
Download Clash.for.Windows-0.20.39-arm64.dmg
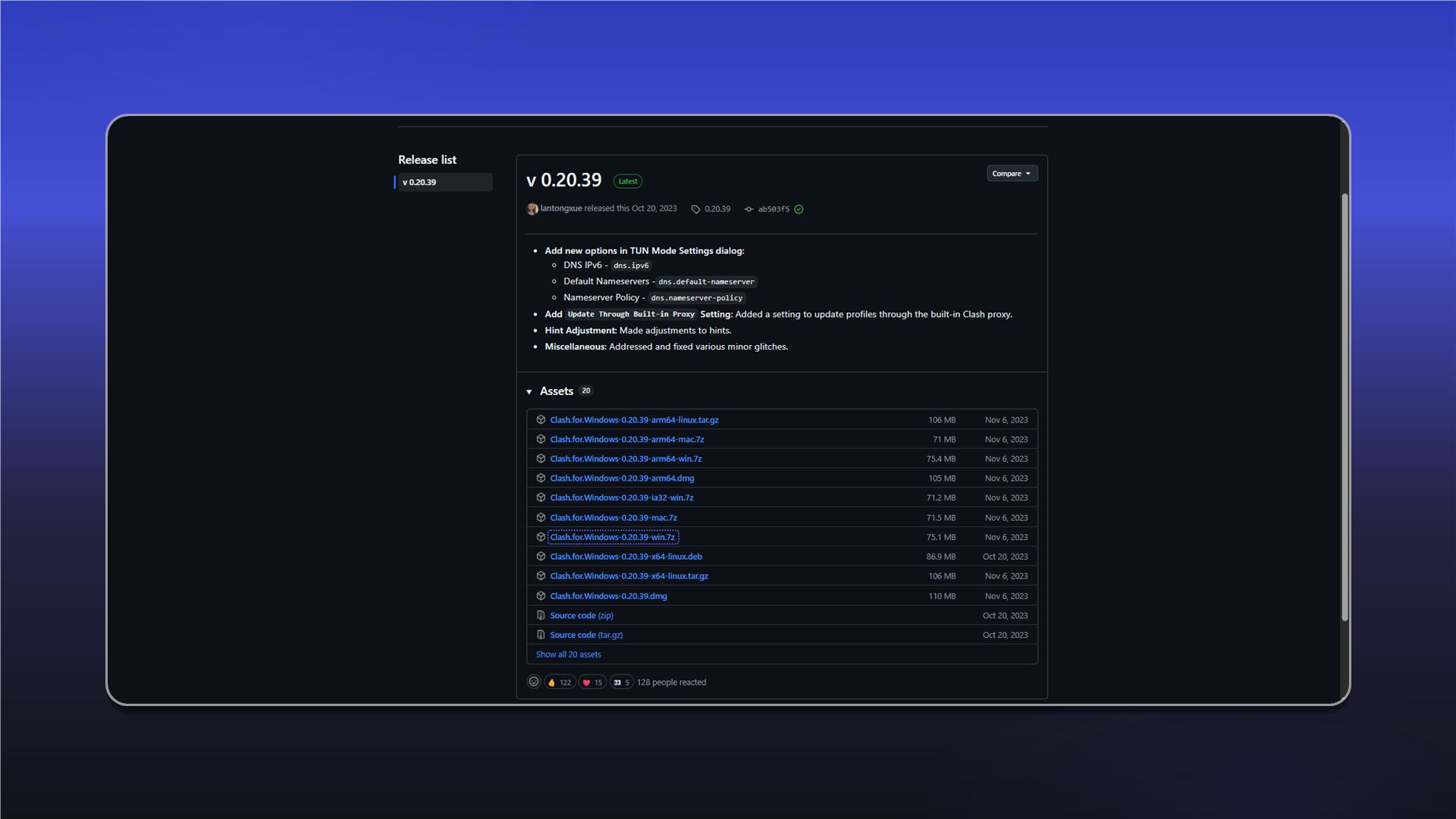click(622, 479)
